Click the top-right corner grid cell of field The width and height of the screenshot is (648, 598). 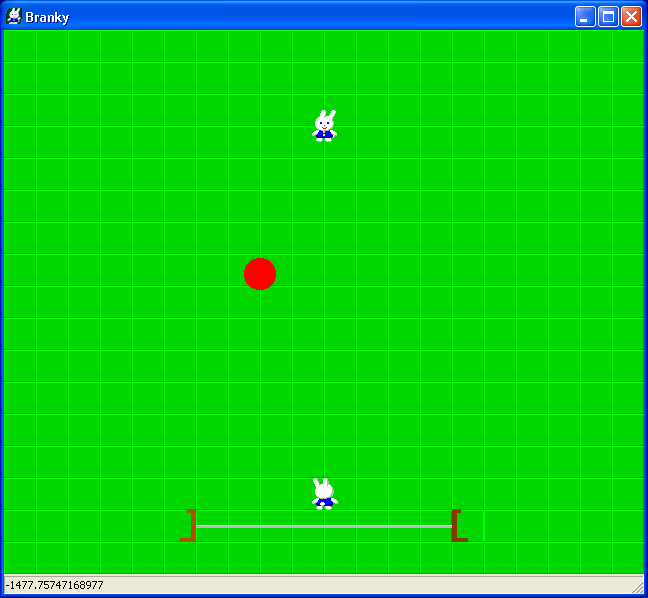(628, 46)
